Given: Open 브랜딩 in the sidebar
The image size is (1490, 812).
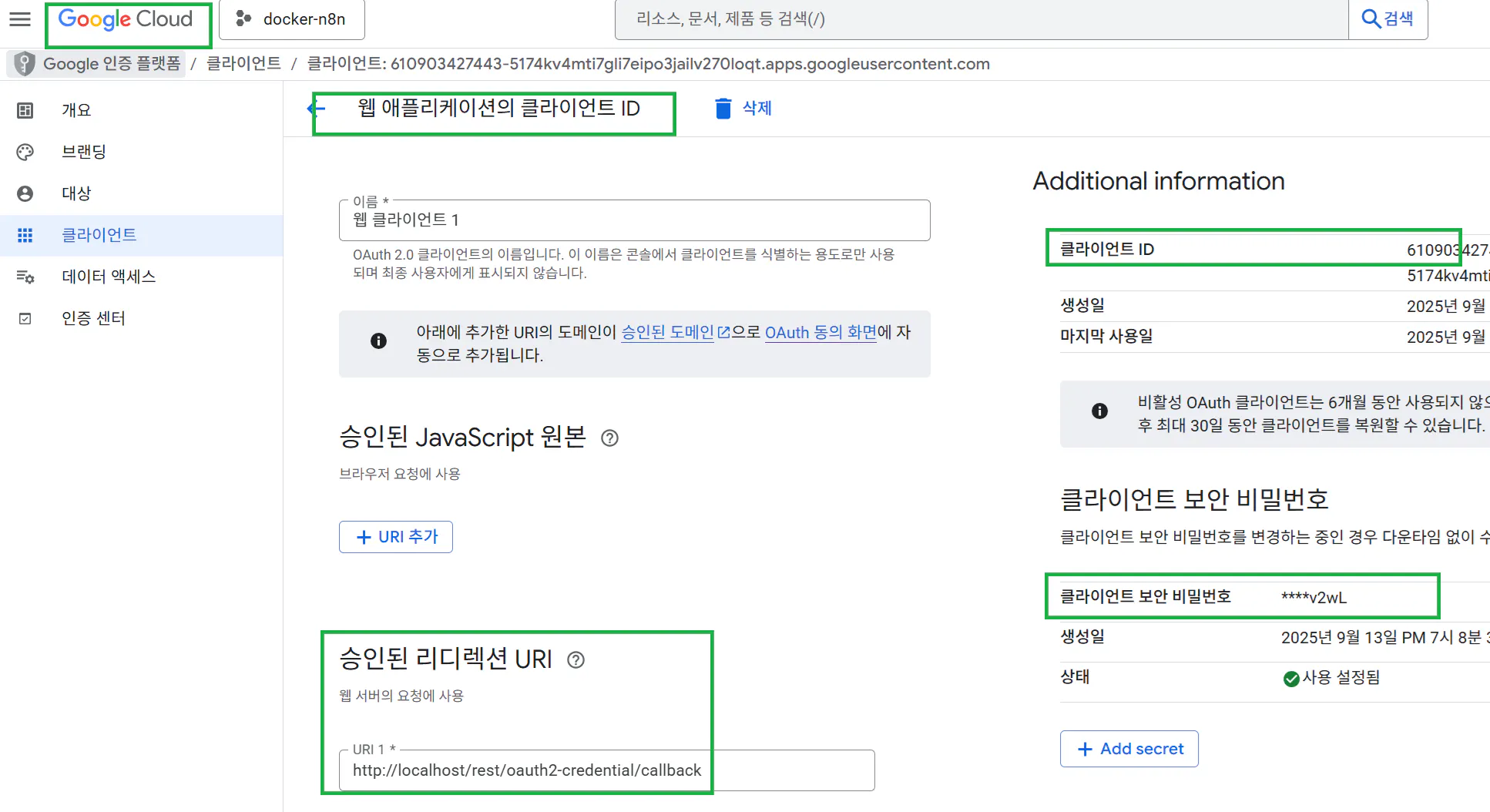Looking at the screenshot, I should pos(84,152).
